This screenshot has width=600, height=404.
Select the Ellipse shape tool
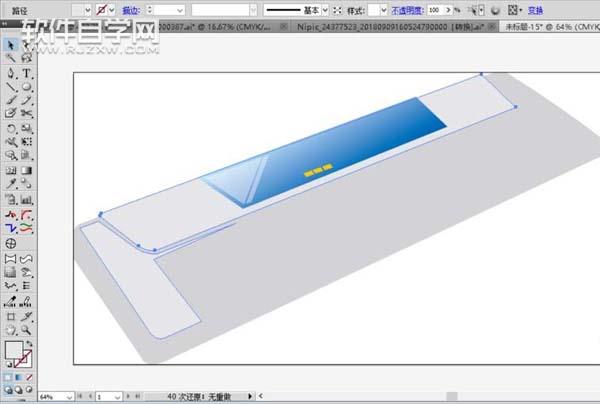click(x=26, y=87)
